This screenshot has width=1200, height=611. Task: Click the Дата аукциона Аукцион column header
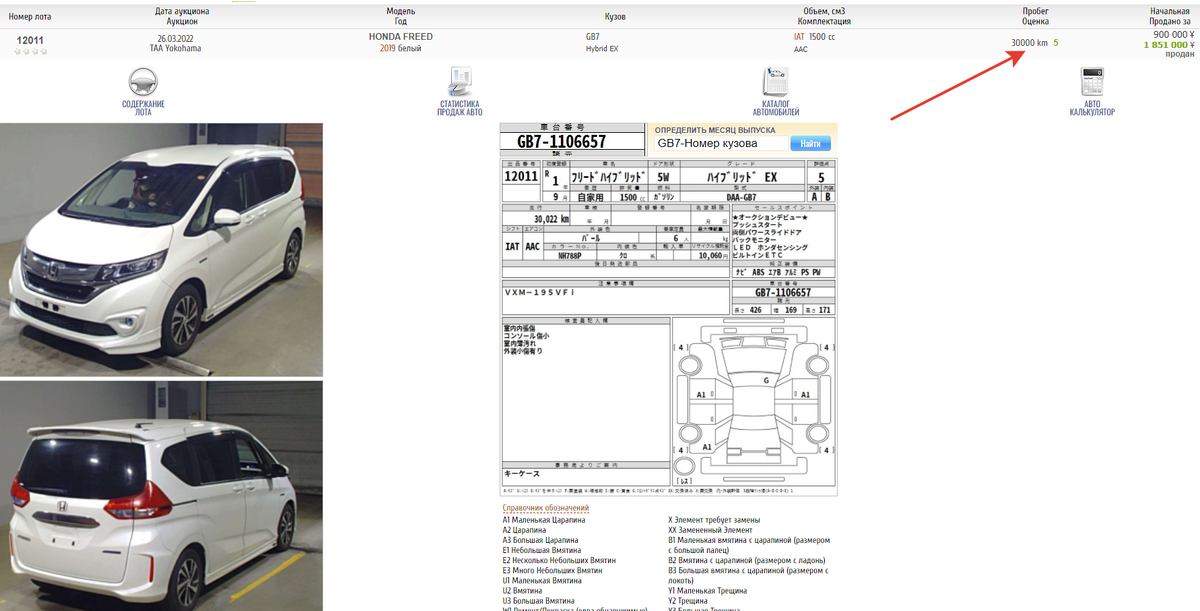(x=182, y=16)
